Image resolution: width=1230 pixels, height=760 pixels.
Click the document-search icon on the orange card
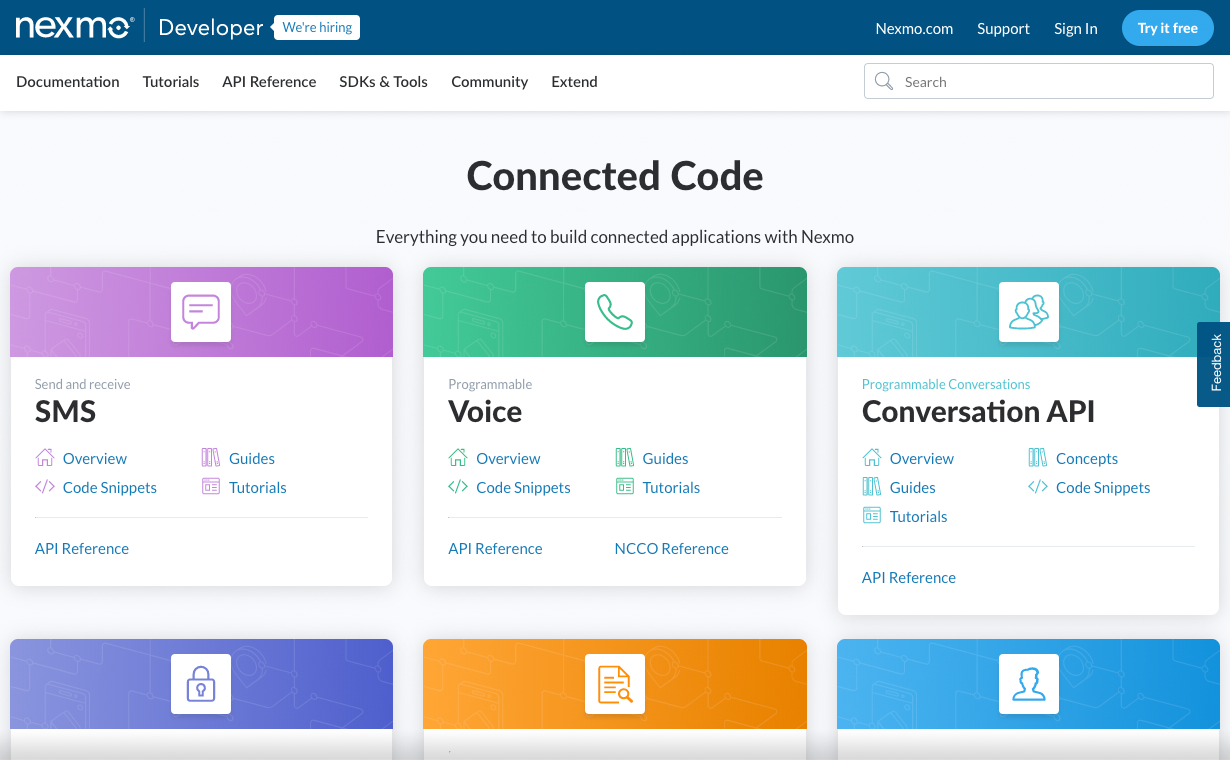click(614, 684)
